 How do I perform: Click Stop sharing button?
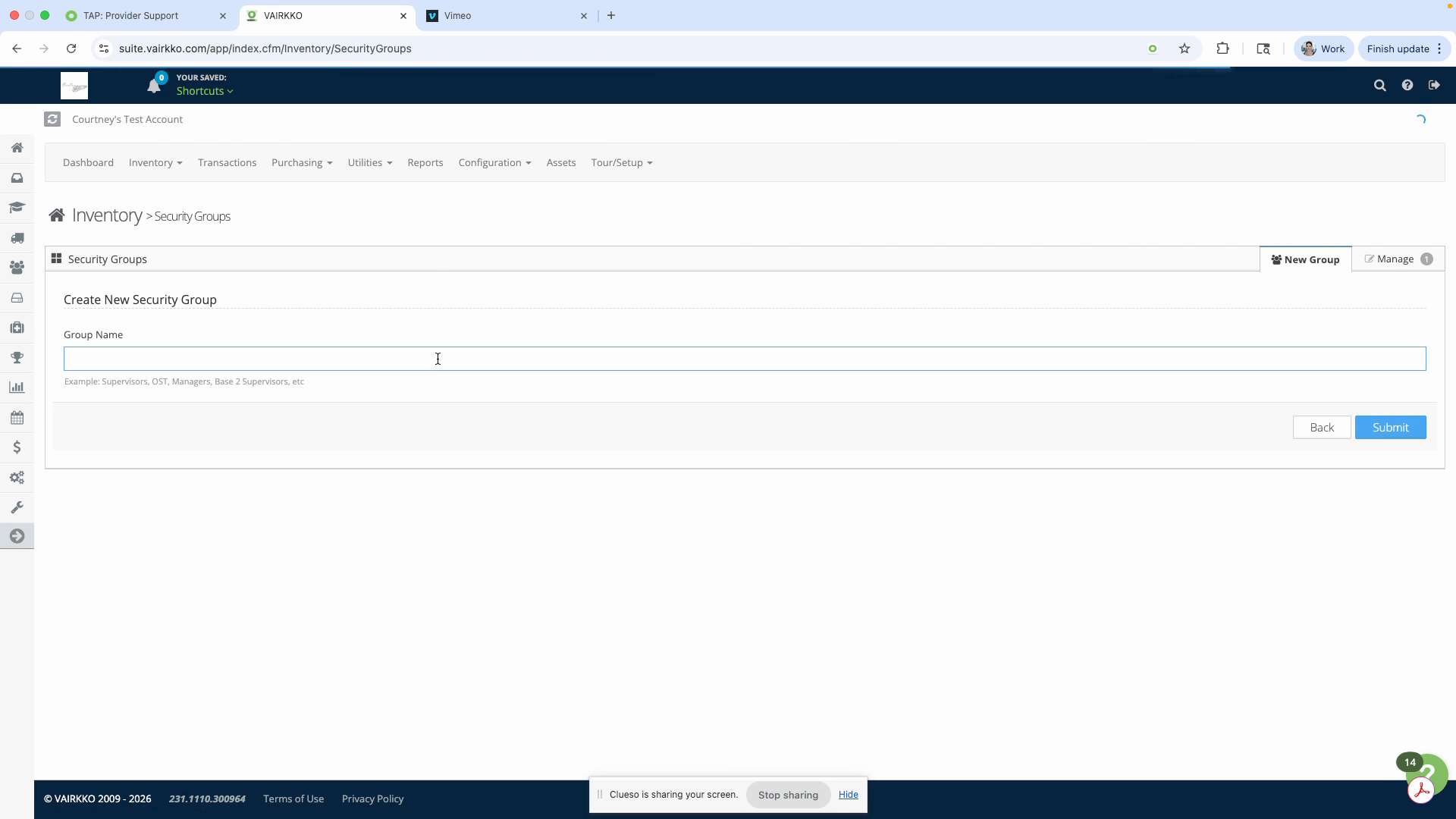[788, 795]
